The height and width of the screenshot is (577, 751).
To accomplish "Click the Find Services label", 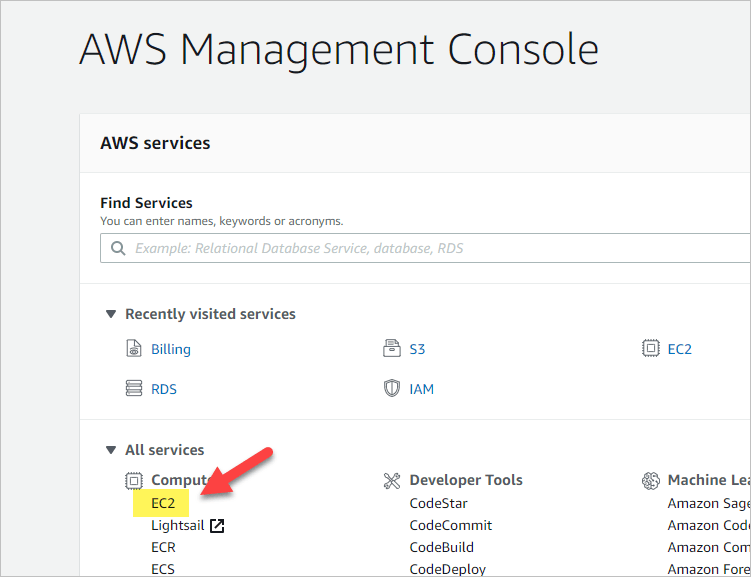I will click(146, 203).
